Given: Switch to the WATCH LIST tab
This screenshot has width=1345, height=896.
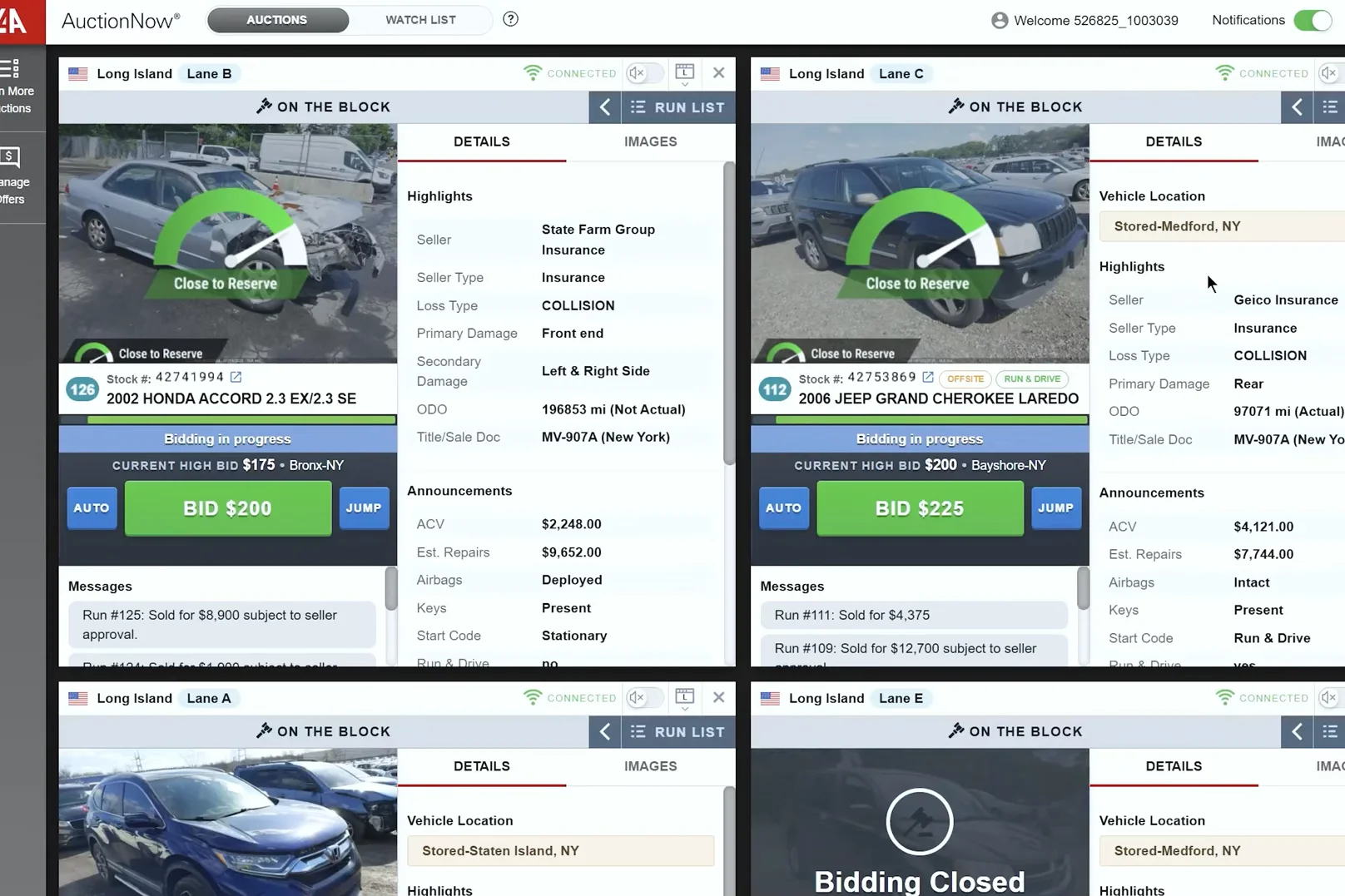Looking at the screenshot, I should coord(420,20).
